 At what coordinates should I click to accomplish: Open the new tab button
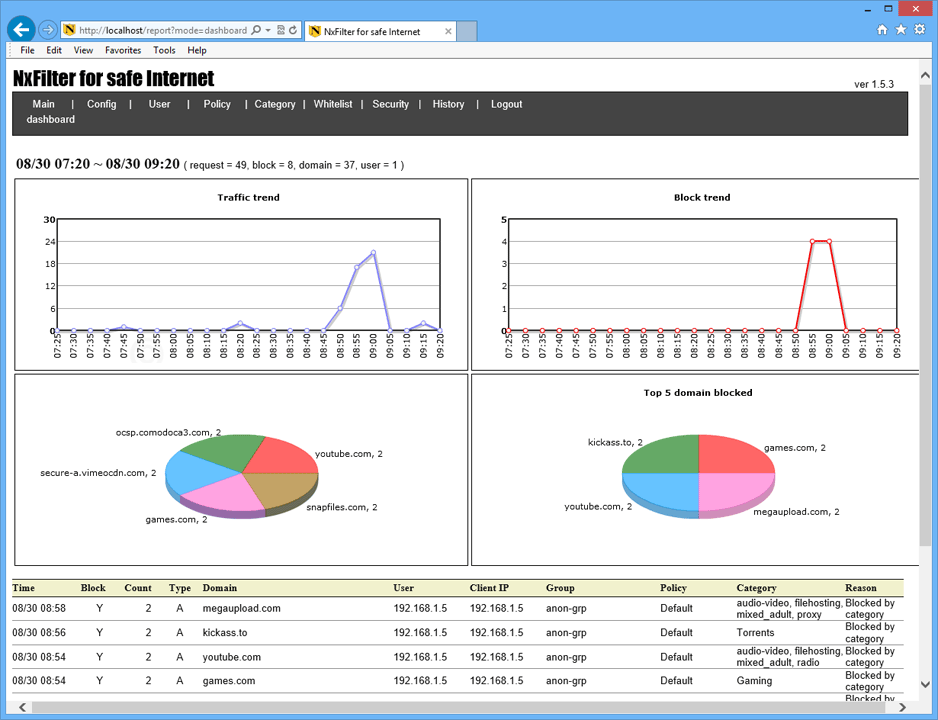pyautogui.click(x=467, y=31)
